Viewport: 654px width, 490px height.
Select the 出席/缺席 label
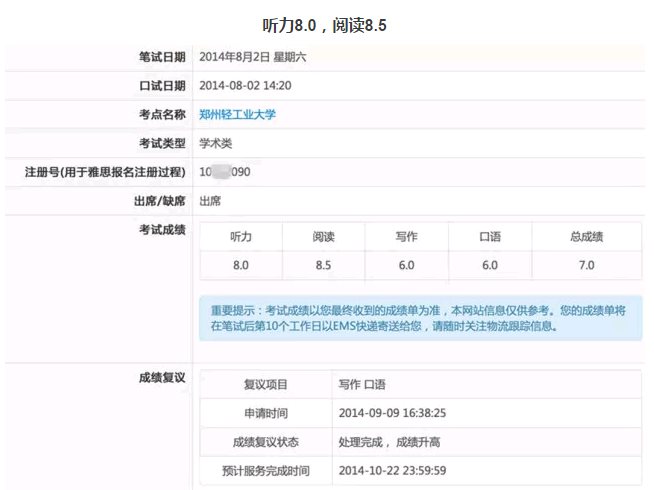[x=159, y=201]
